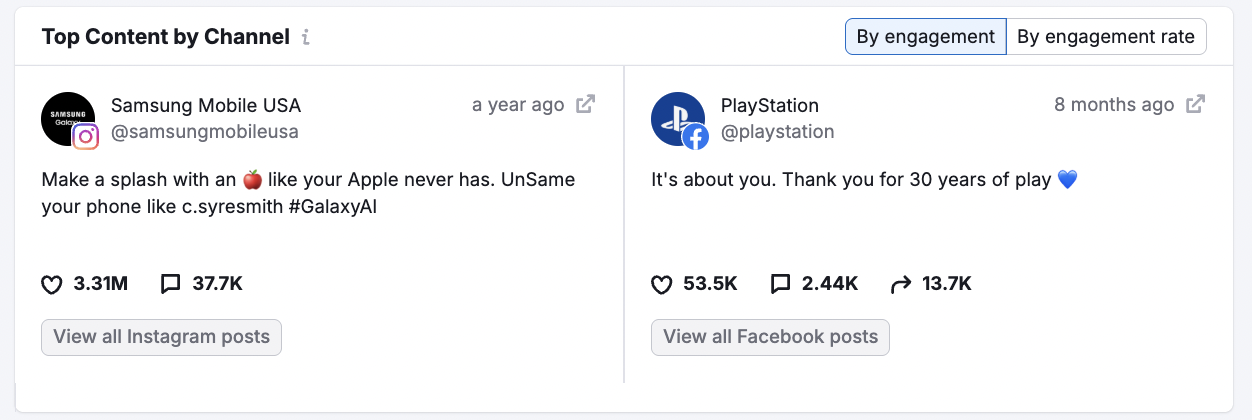Click the PlayStation profile avatar
This screenshot has width=1252, height=420.
(x=676, y=118)
